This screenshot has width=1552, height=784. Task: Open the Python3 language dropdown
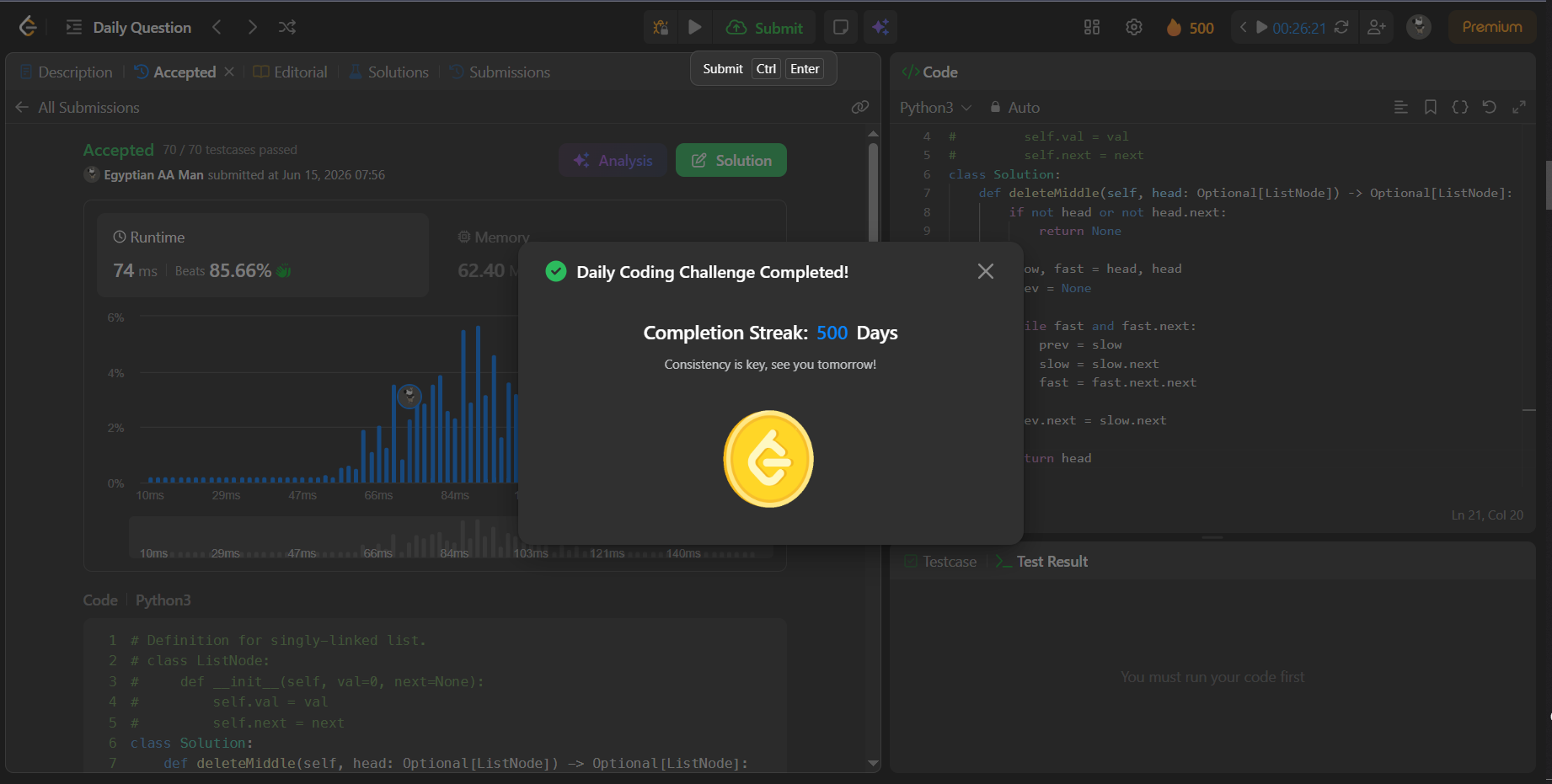(x=935, y=108)
